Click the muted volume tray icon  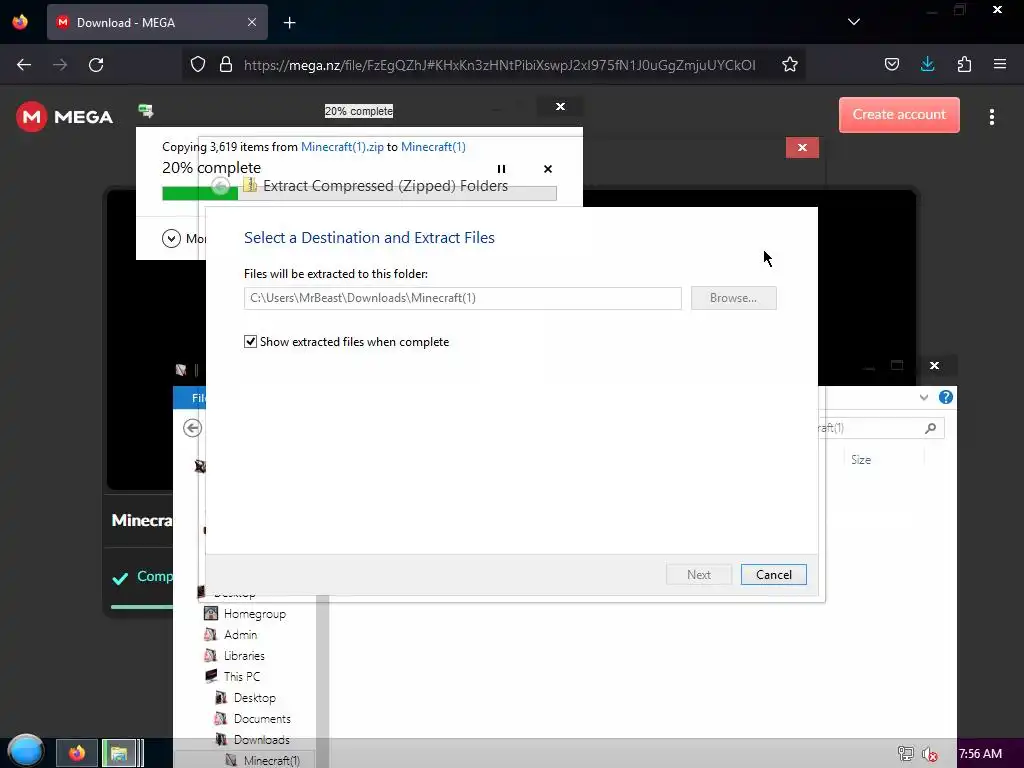929,754
